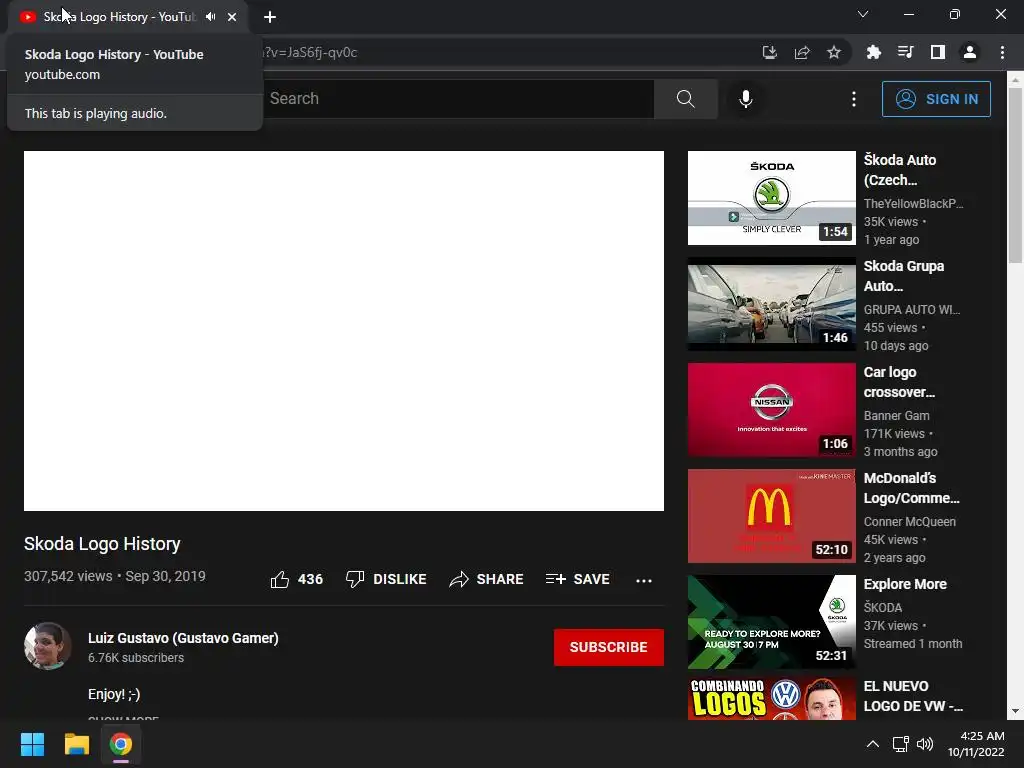This screenshot has height=768, width=1024.
Task: Open McDonald's Logo/Comme... video thumbnail
Action: [771, 516]
